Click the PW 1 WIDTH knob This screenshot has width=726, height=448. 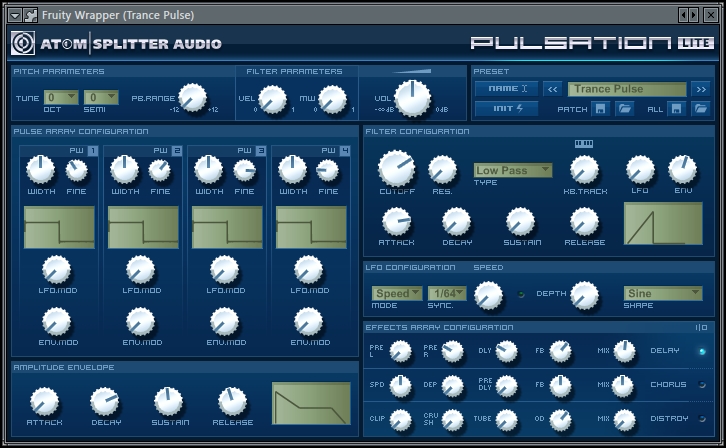pos(41,169)
